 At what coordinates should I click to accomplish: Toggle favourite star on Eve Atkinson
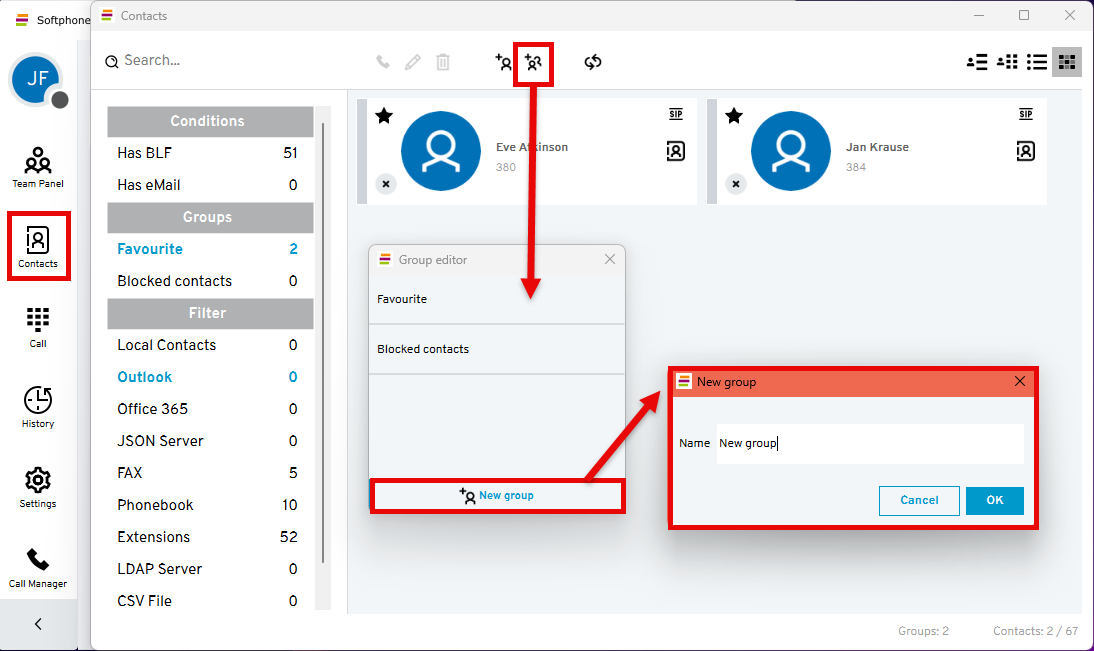click(x=384, y=116)
